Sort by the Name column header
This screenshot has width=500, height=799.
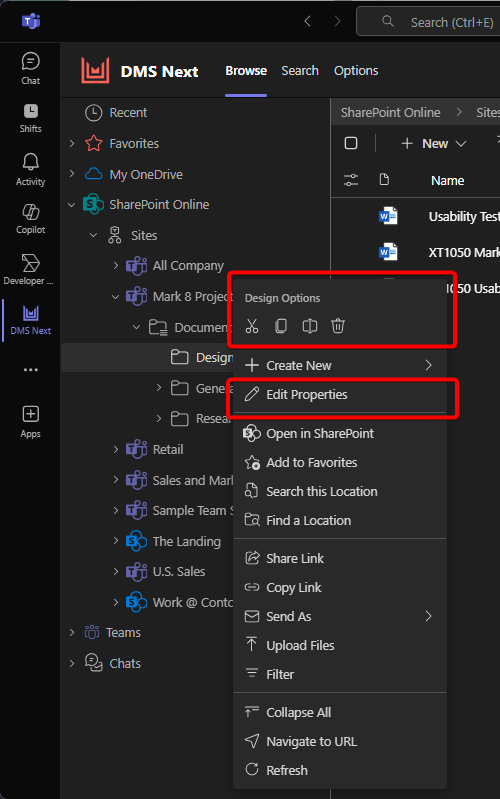(448, 180)
